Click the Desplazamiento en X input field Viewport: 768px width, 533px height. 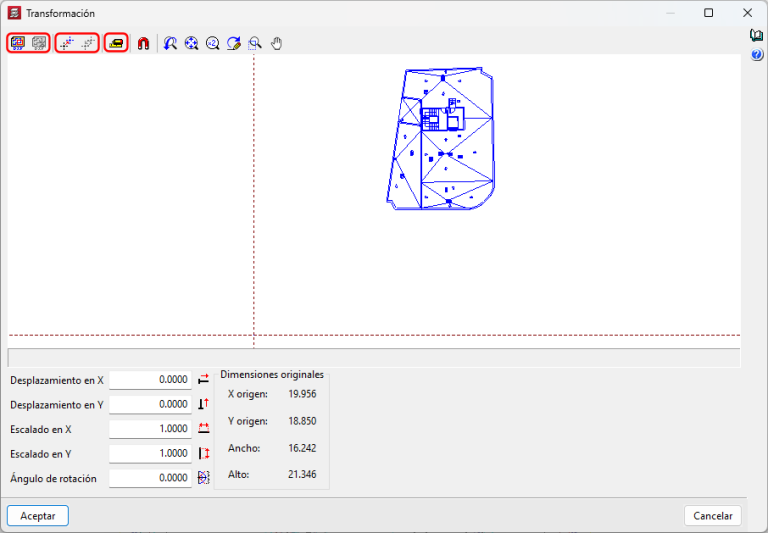[150, 380]
